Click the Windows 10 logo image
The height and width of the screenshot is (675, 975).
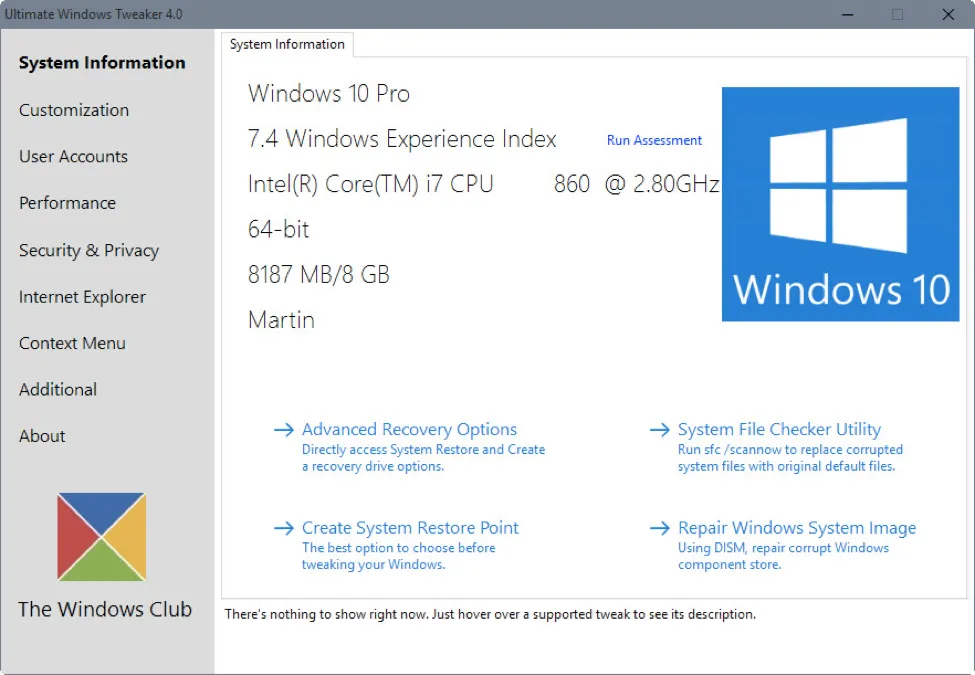coord(840,203)
